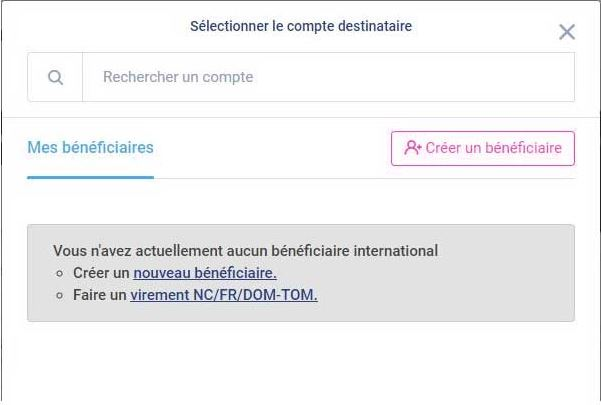Close the recipient account selection dialog
Screen dimensions: 601x405
click(x=567, y=32)
